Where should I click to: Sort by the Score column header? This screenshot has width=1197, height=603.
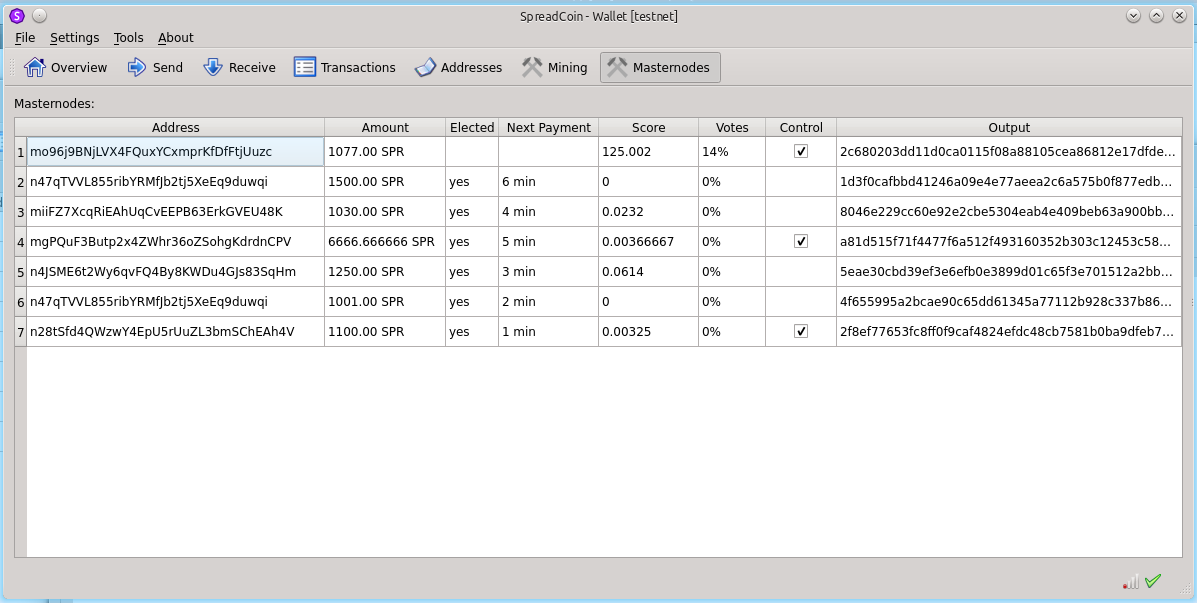(x=648, y=127)
